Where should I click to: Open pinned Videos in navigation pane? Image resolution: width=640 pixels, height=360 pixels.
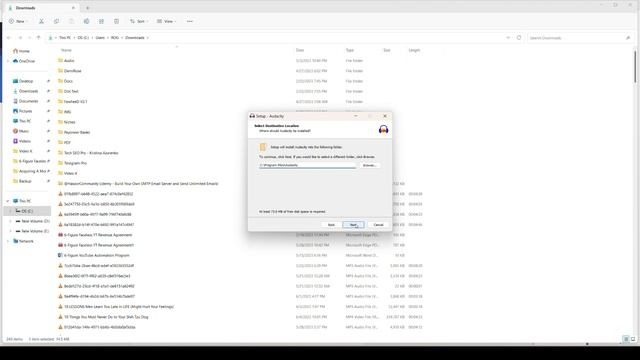click(x=24, y=141)
